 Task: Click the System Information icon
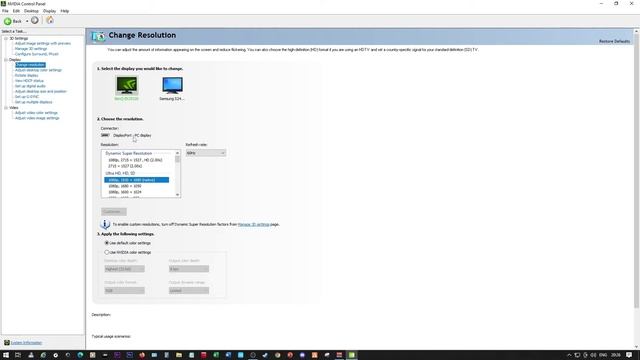[x=7, y=342]
